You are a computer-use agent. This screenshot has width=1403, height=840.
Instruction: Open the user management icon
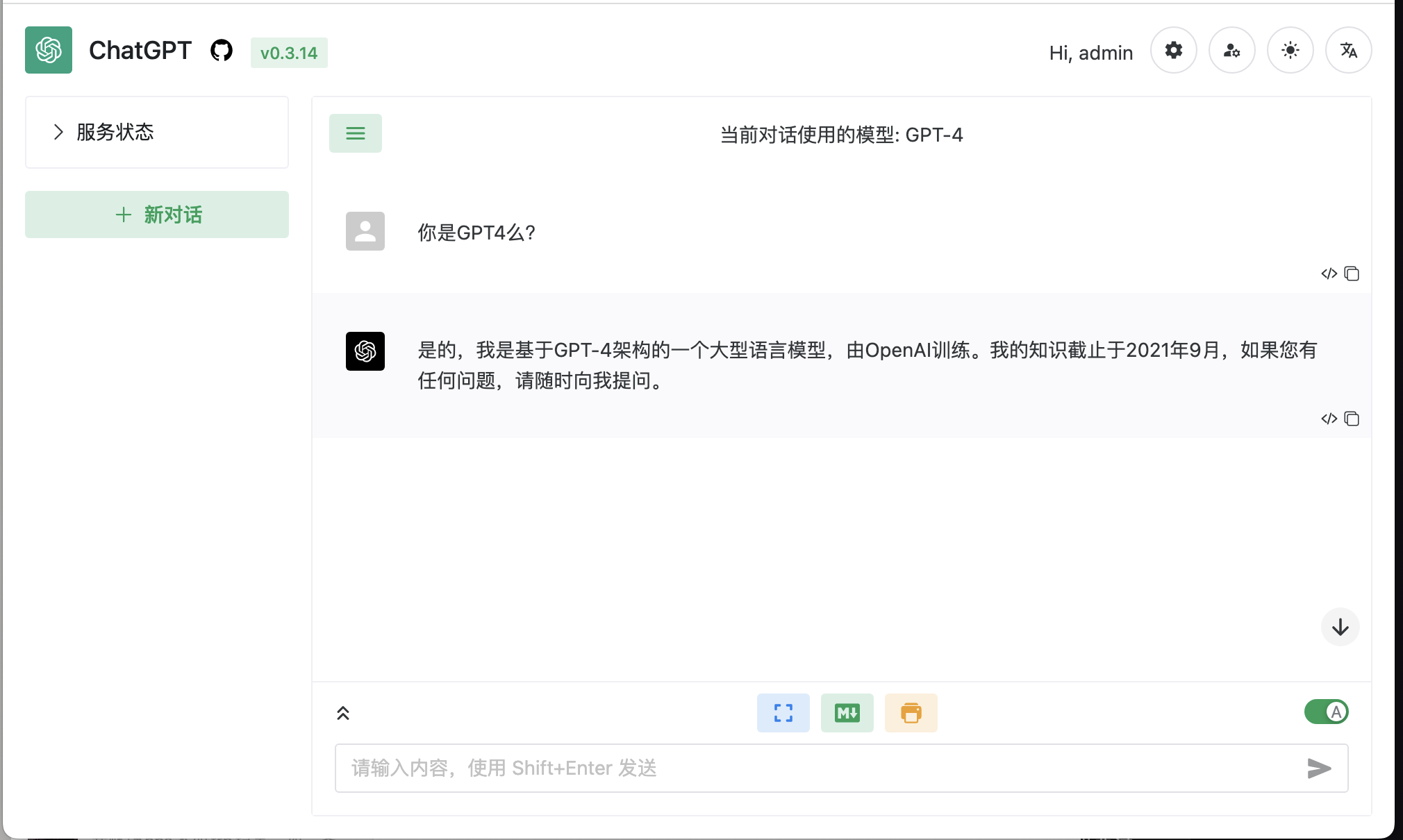coord(1231,51)
